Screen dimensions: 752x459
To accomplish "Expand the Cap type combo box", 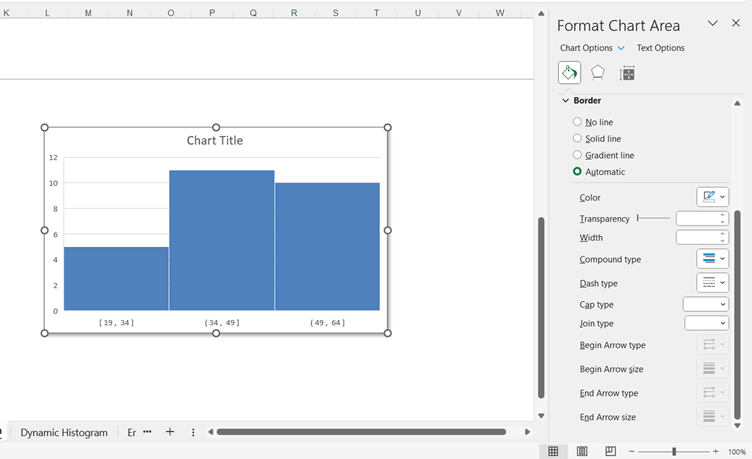I will 706,304.
